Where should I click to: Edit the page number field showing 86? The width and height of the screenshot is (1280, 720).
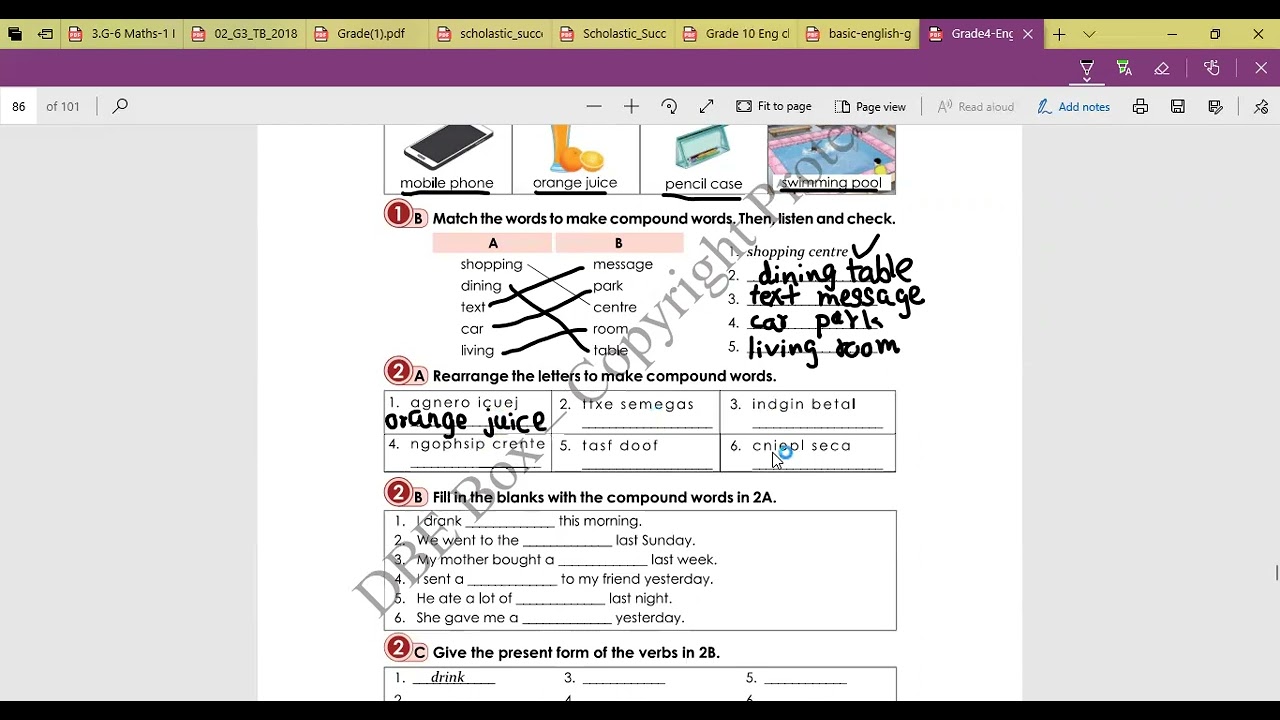19,106
